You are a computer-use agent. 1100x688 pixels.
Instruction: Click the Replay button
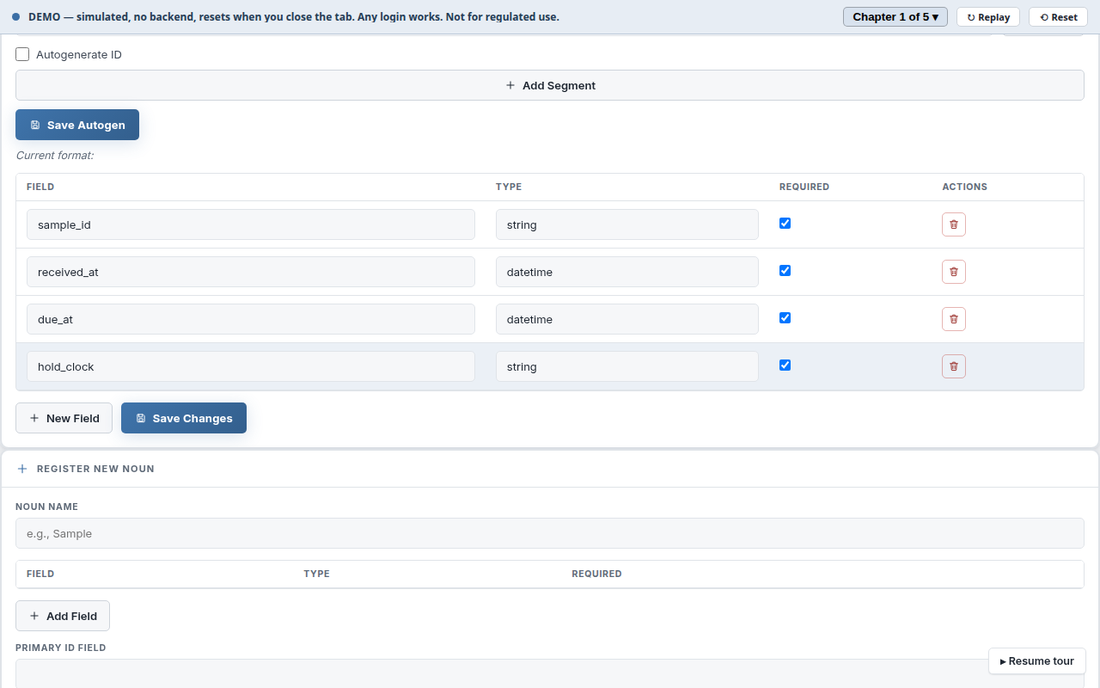(988, 17)
